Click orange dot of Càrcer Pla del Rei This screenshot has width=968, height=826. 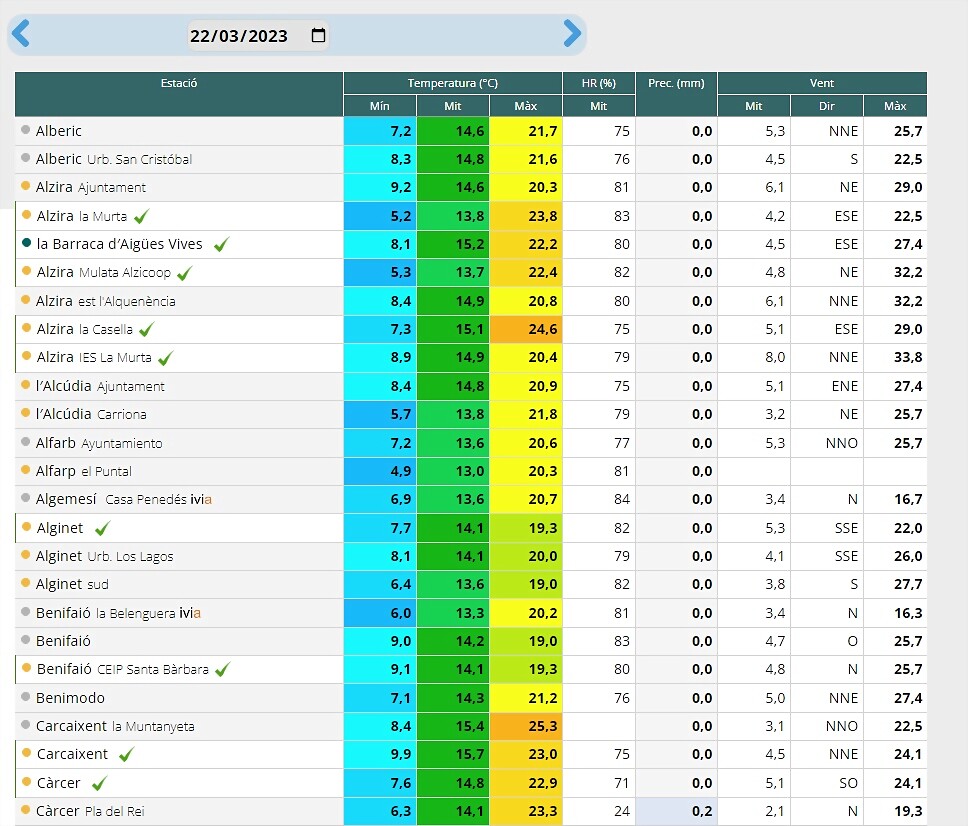pyautogui.click(x=25, y=809)
